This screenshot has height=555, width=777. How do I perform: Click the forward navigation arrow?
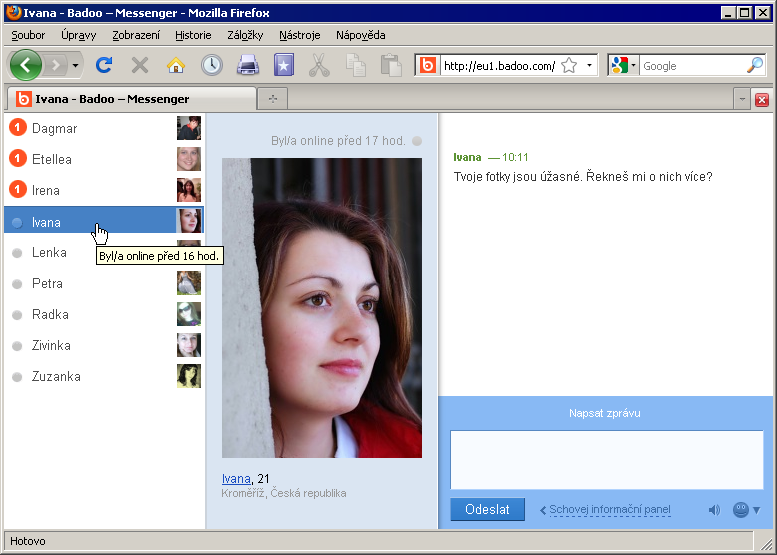point(56,65)
